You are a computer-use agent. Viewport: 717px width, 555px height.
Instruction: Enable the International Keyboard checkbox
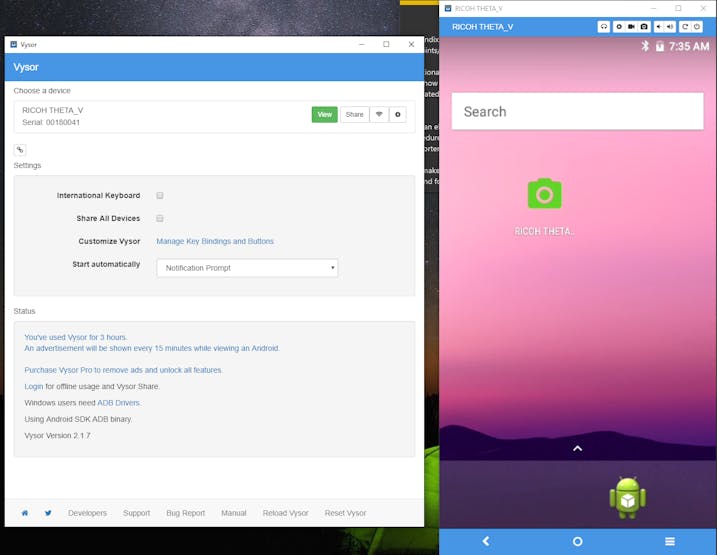pos(160,196)
